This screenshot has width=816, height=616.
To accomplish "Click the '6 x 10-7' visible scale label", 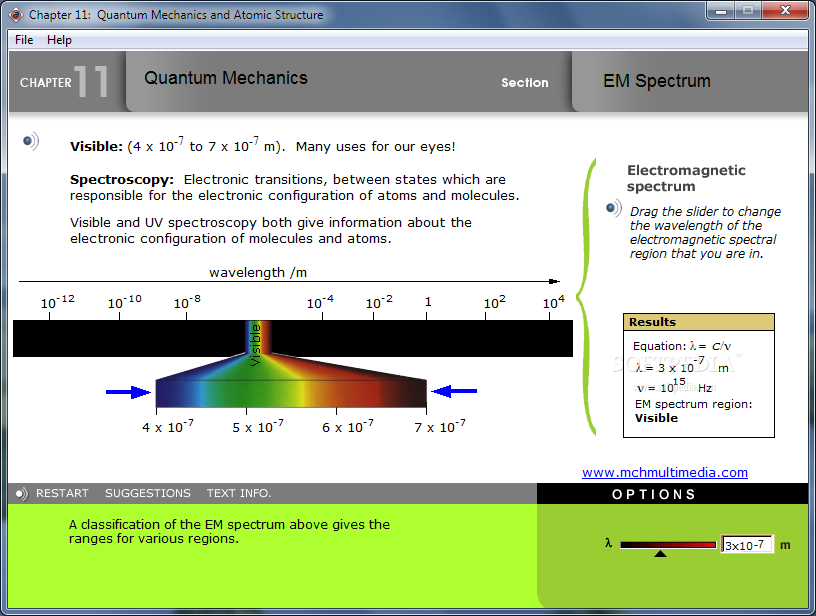I will [x=348, y=427].
